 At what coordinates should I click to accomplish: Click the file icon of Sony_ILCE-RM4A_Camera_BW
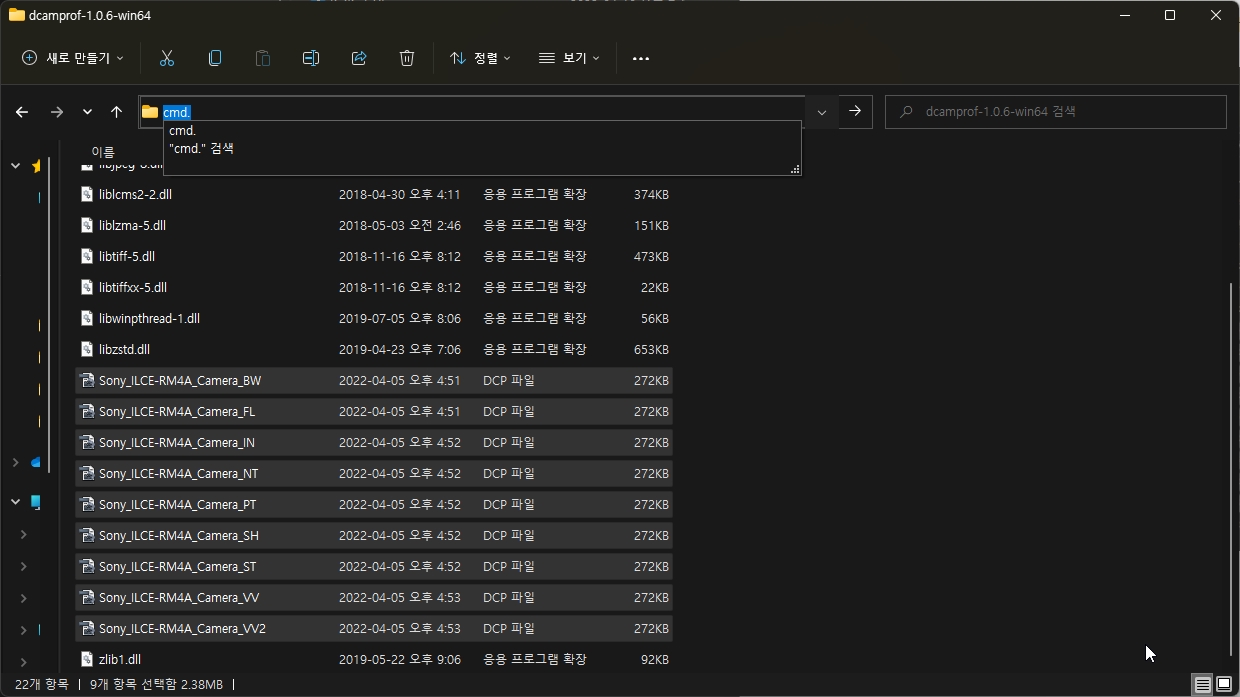[x=87, y=381]
